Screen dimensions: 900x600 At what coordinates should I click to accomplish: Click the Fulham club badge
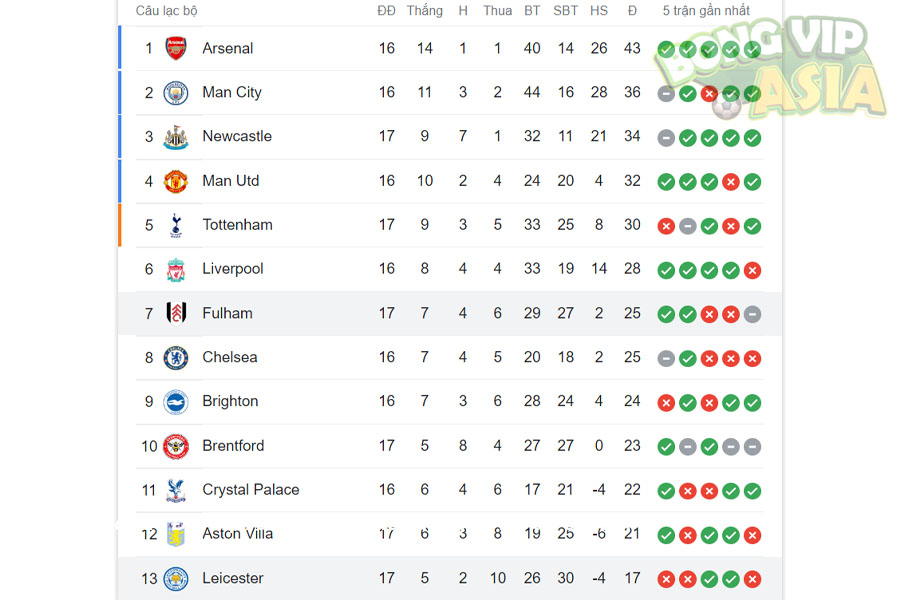pyautogui.click(x=176, y=313)
